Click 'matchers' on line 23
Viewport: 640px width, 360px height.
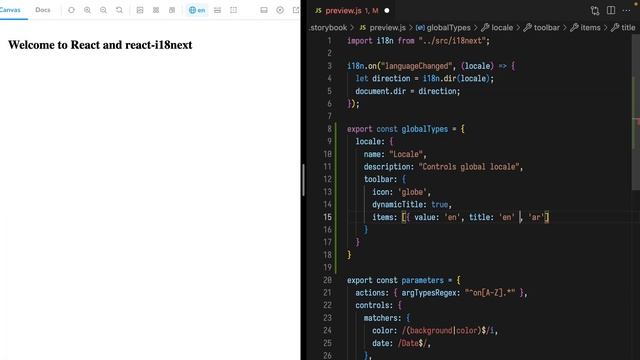380,318
